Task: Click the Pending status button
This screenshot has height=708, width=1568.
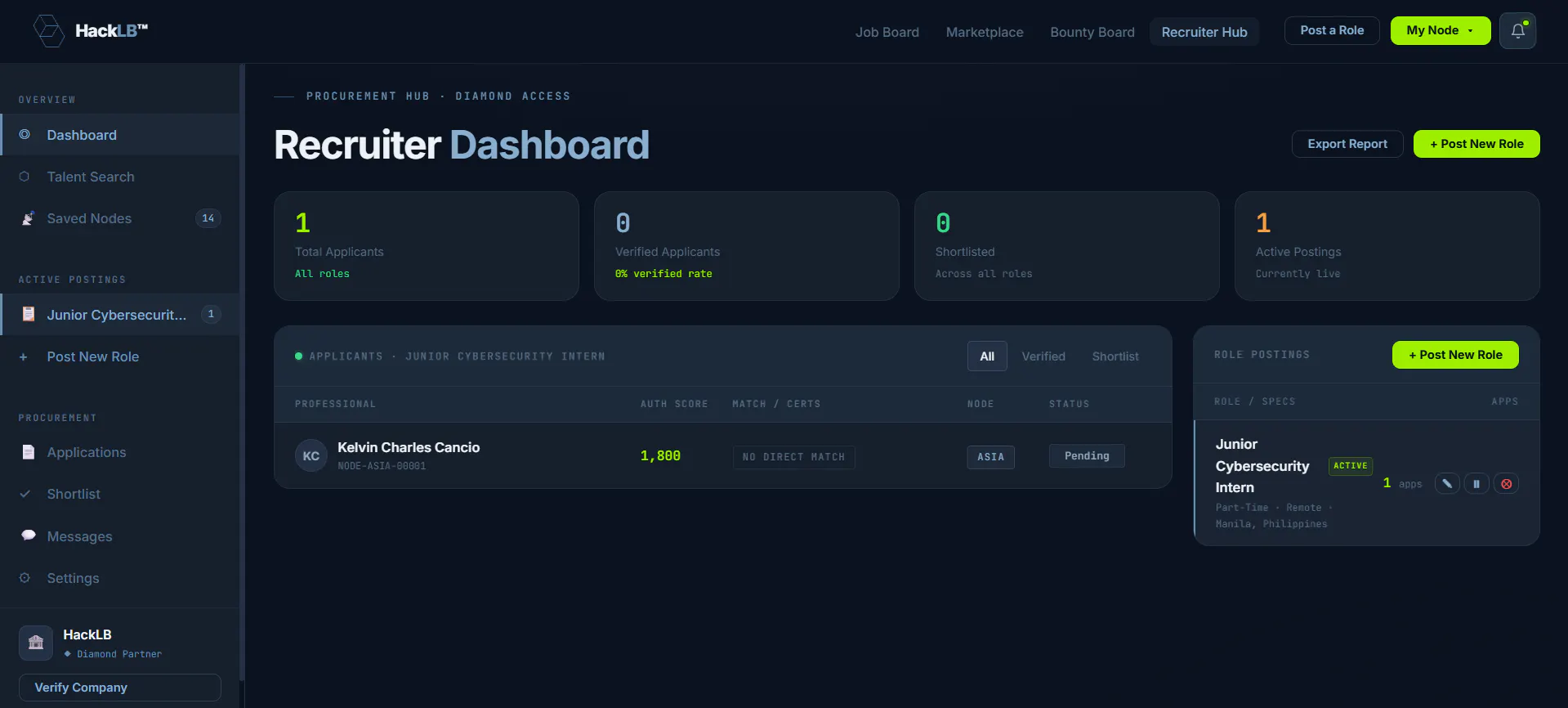Action: 1087,455
